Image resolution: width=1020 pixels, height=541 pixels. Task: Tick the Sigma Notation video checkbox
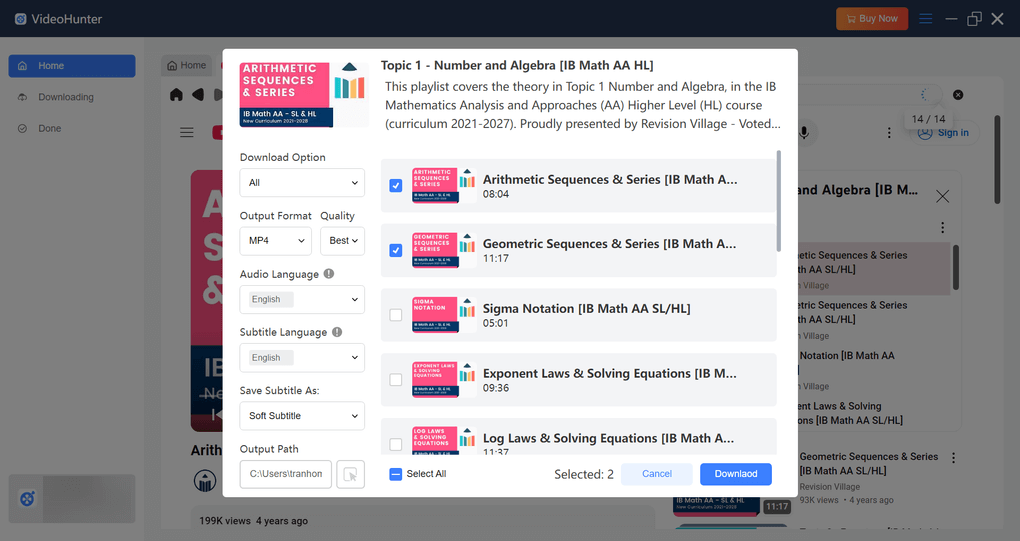coord(396,315)
